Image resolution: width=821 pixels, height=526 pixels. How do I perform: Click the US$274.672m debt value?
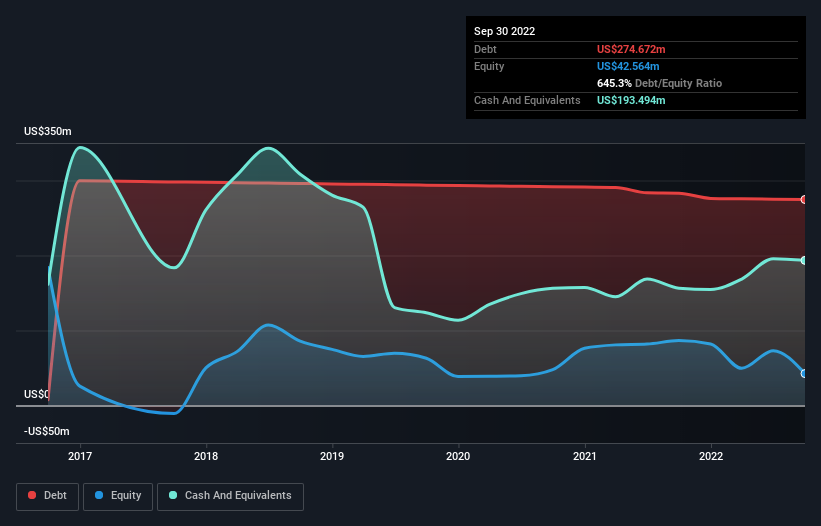click(x=631, y=49)
